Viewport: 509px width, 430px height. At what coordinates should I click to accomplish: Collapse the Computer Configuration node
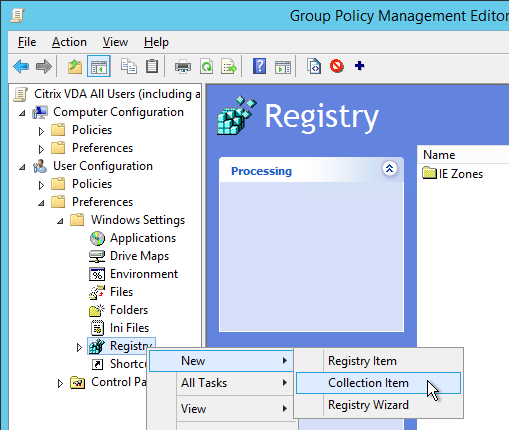click(22, 113)
